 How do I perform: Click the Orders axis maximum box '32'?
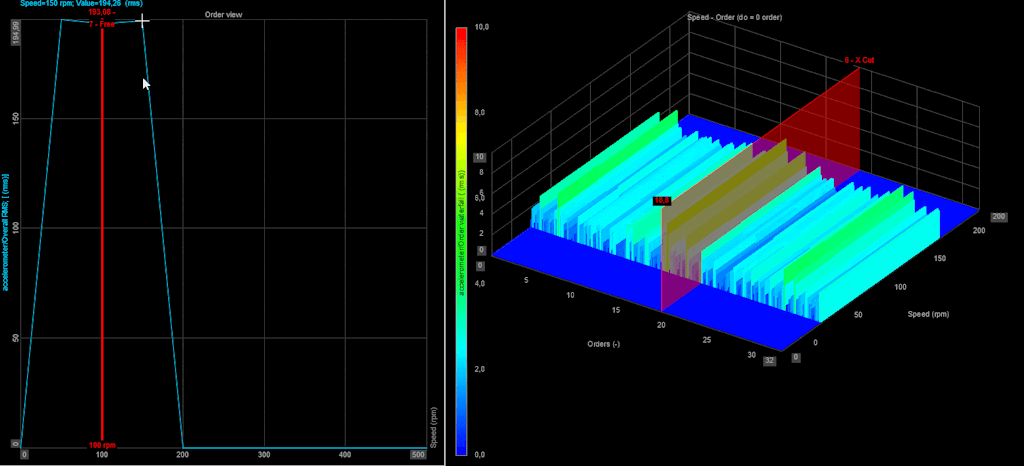pyautogui.click(x=771, y=361)
